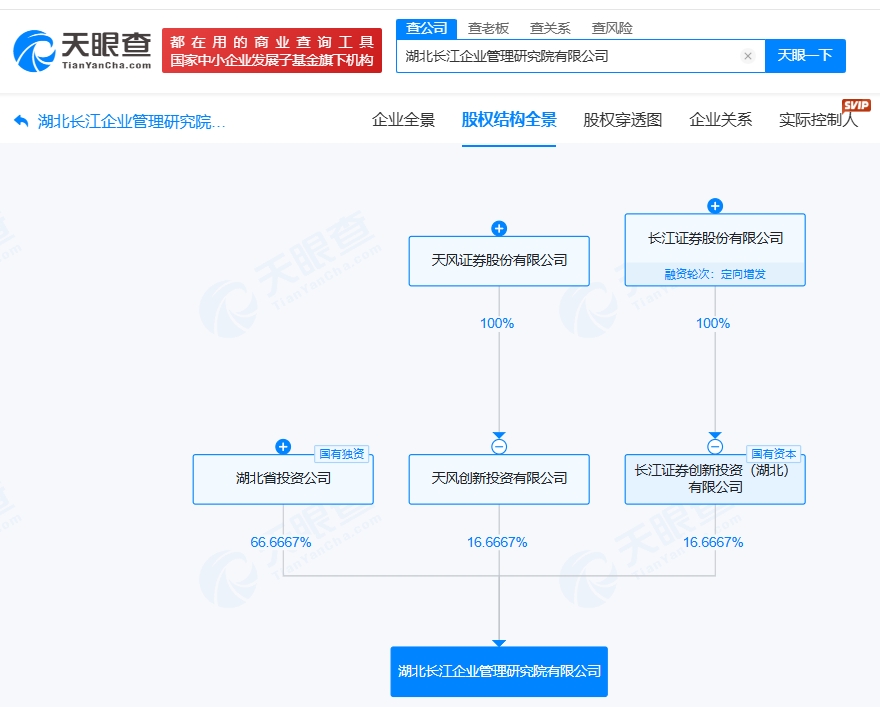Image resolution: width=880 pixels, height=707 pixels.
Task: Click the red banner advertisement image
Action: (x=272, y=51)
